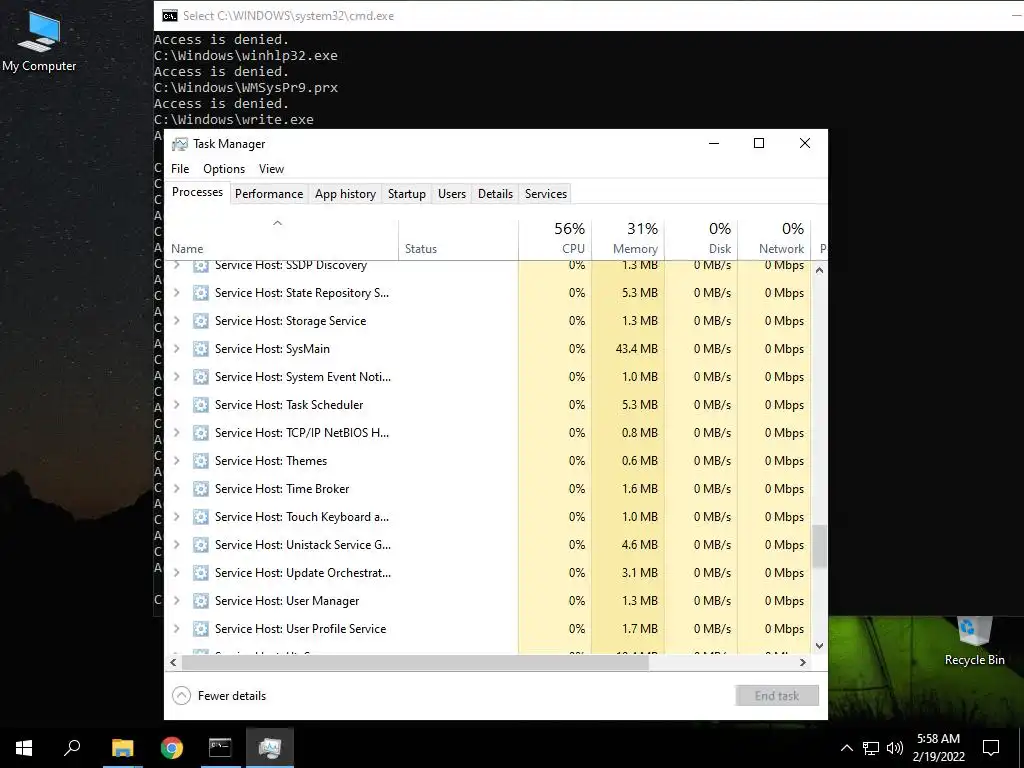Open the Recycle Bin desktop icon
Screen dimensions: 1024x768
(x=974, y=641)
